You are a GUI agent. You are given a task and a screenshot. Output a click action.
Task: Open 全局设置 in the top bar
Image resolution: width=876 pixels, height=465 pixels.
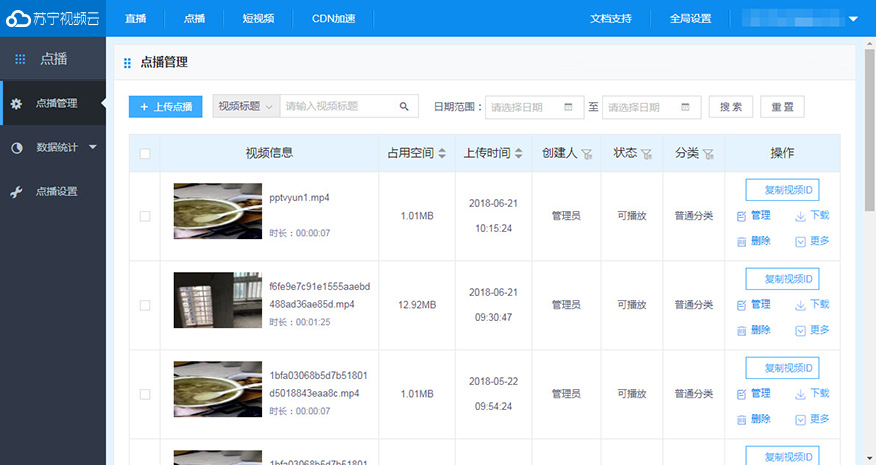click(691, 18)
